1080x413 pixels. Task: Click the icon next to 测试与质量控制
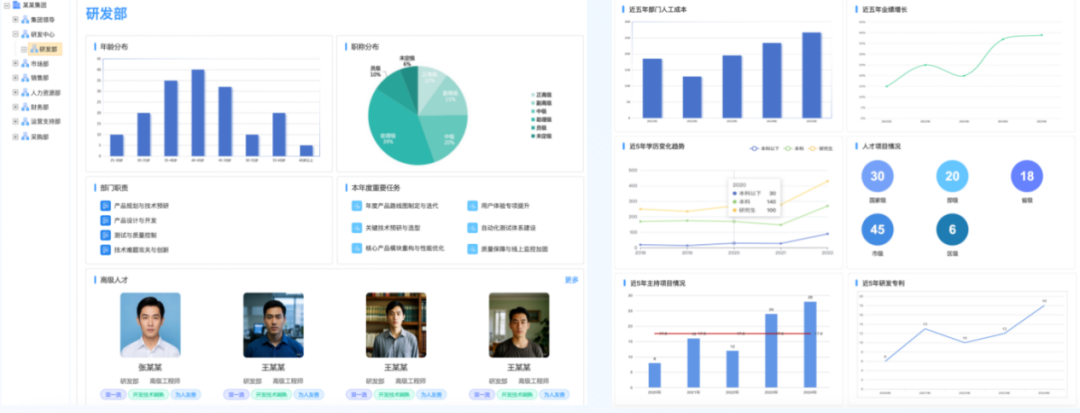pos(105,235)
